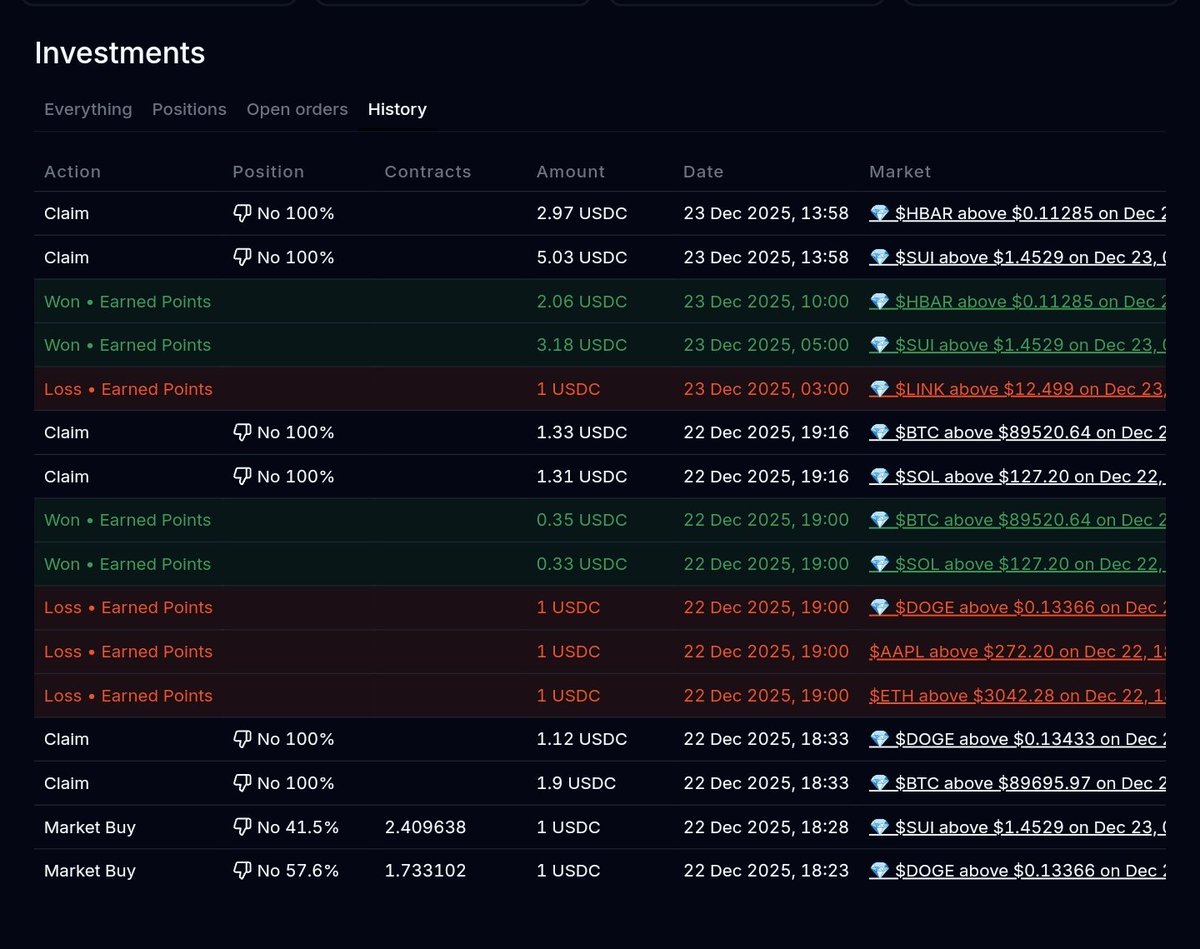
Task: Click contracts value 2.409638
Action: (x=425, y=827)
